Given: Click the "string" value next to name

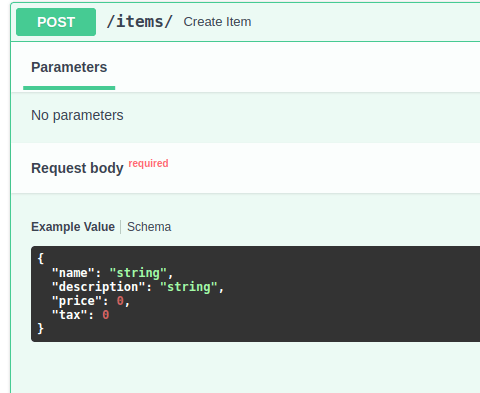Looking at the screenshot, I should coord(138,273).
